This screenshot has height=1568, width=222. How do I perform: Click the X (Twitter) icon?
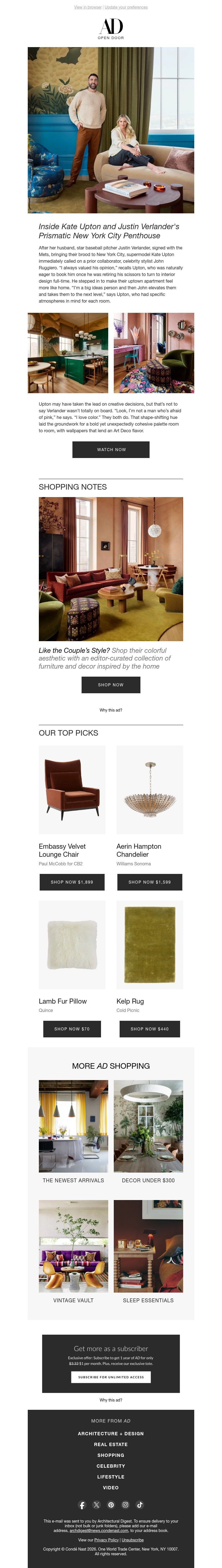tap(96, 1505)
